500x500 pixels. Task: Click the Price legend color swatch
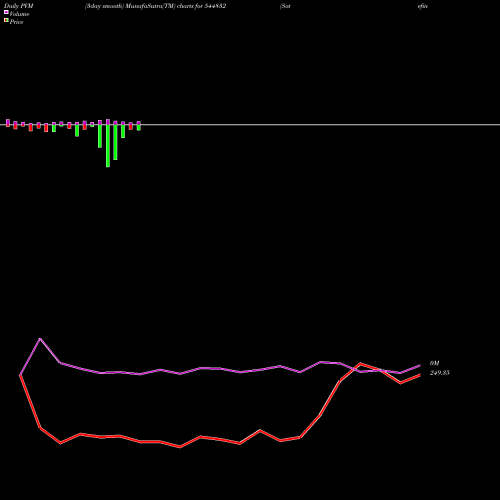click(6, 21)
